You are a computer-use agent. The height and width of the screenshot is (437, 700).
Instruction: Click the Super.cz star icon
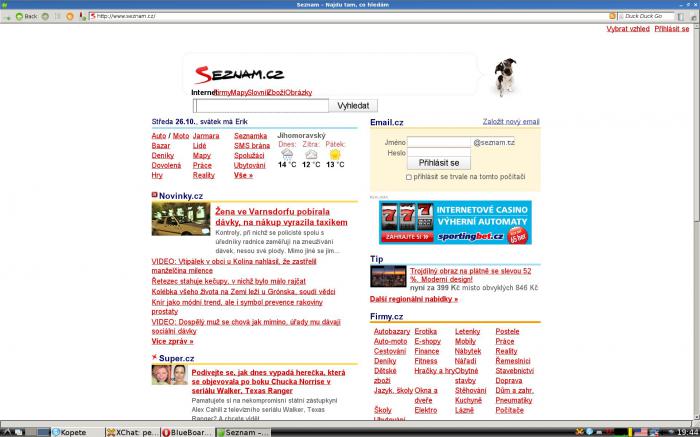point(154,357)
